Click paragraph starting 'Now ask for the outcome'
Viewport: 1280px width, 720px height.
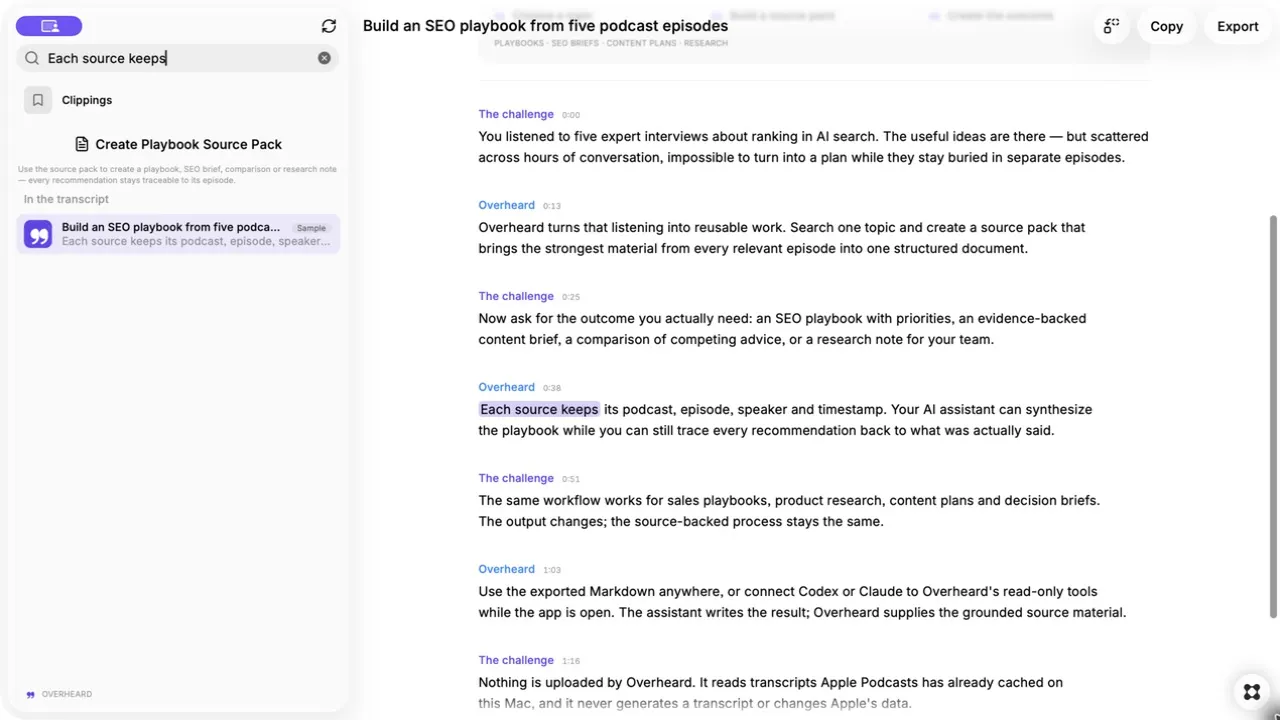pyautogui.click(x=782, y=329)
